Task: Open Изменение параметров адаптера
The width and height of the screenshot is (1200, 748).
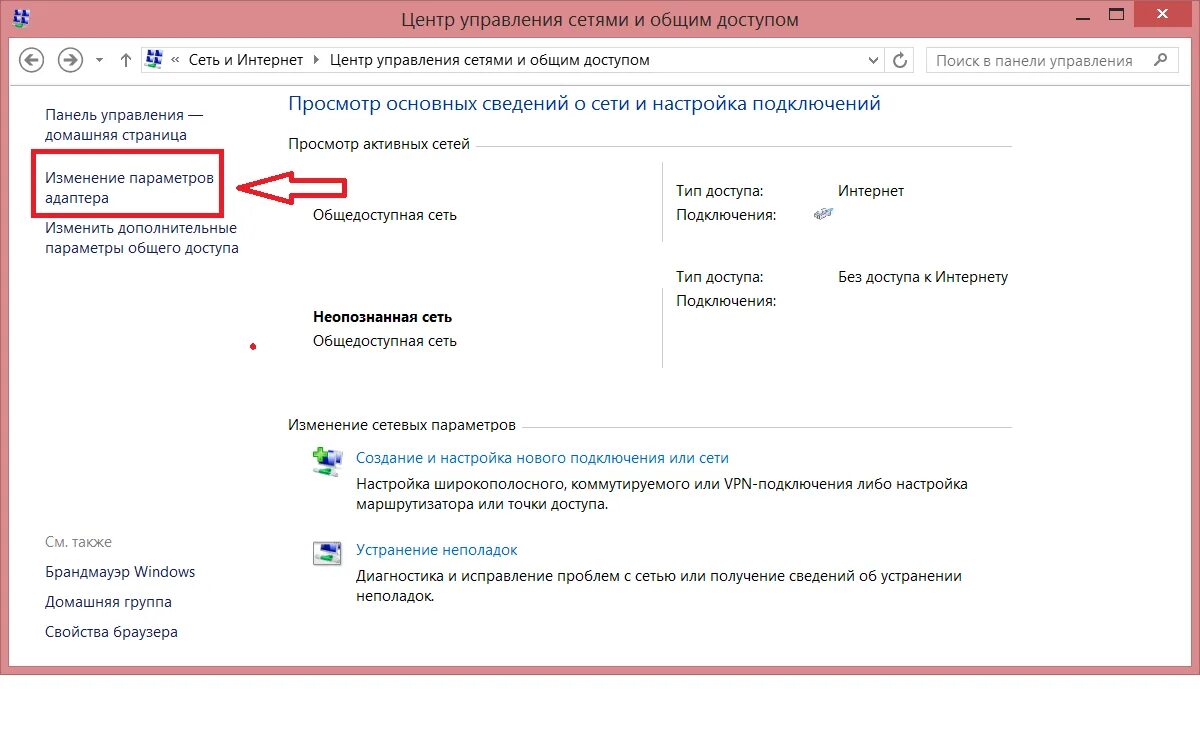Action: [x=129, y=188]
